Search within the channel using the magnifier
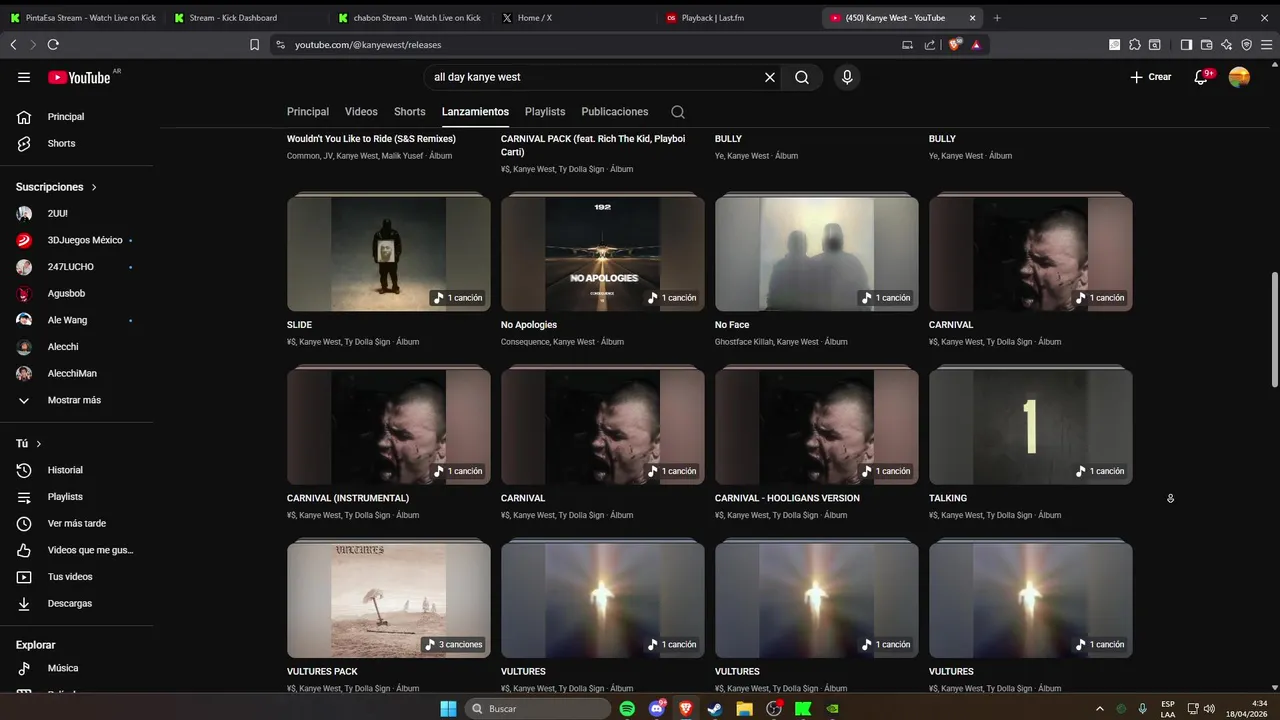 click(678, 112)
